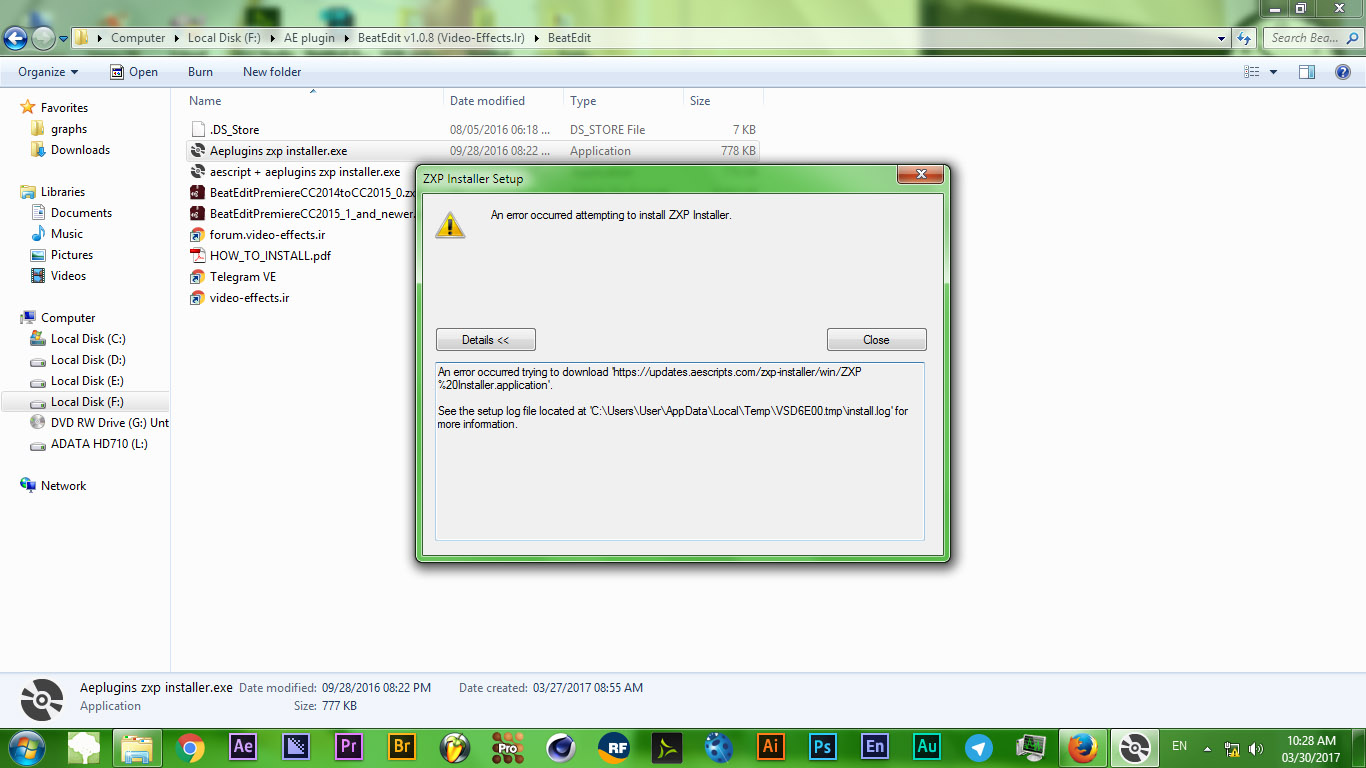Screen dimensions: 1366x768
Task: Open the ZXP Installer taskbar icon
Action: coord(1135,747)
